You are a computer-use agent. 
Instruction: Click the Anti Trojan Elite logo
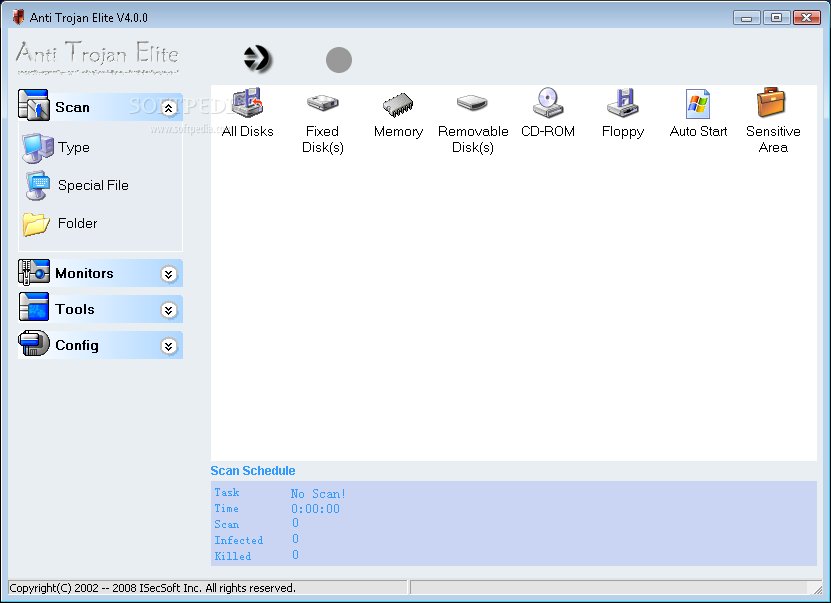coord(97,57)
